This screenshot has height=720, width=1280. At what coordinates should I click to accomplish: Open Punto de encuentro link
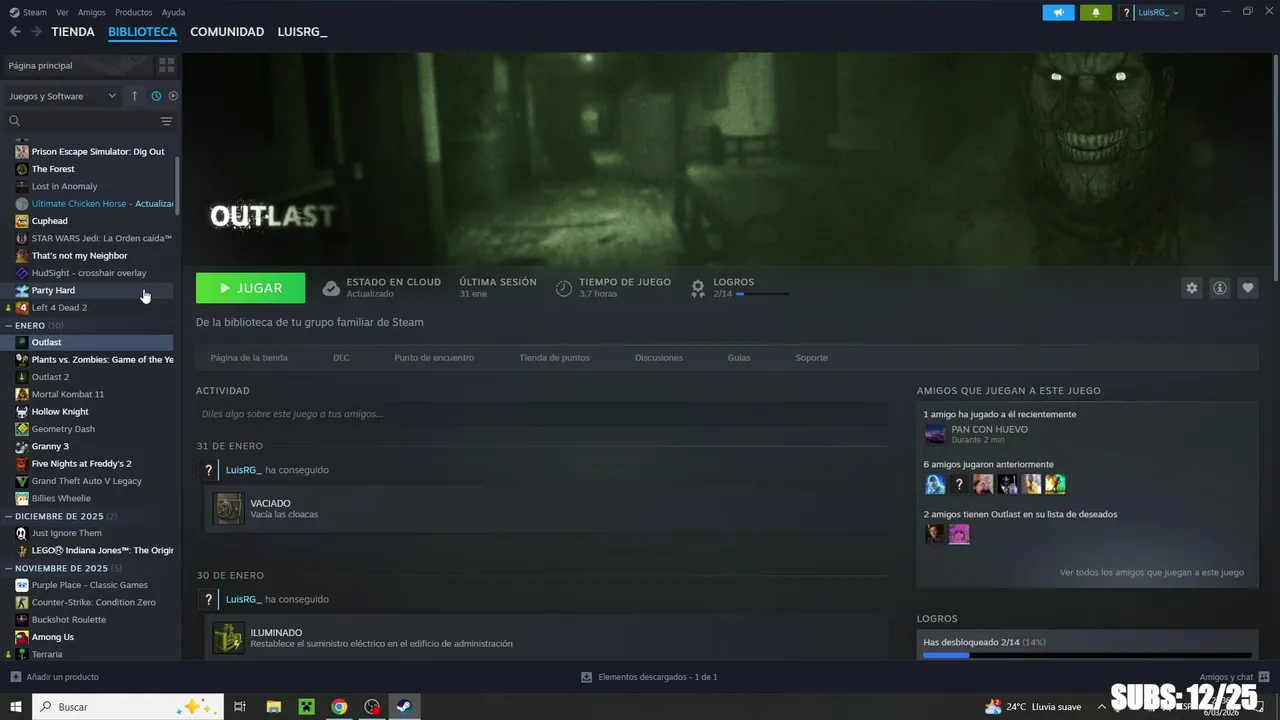click(434, 357)
